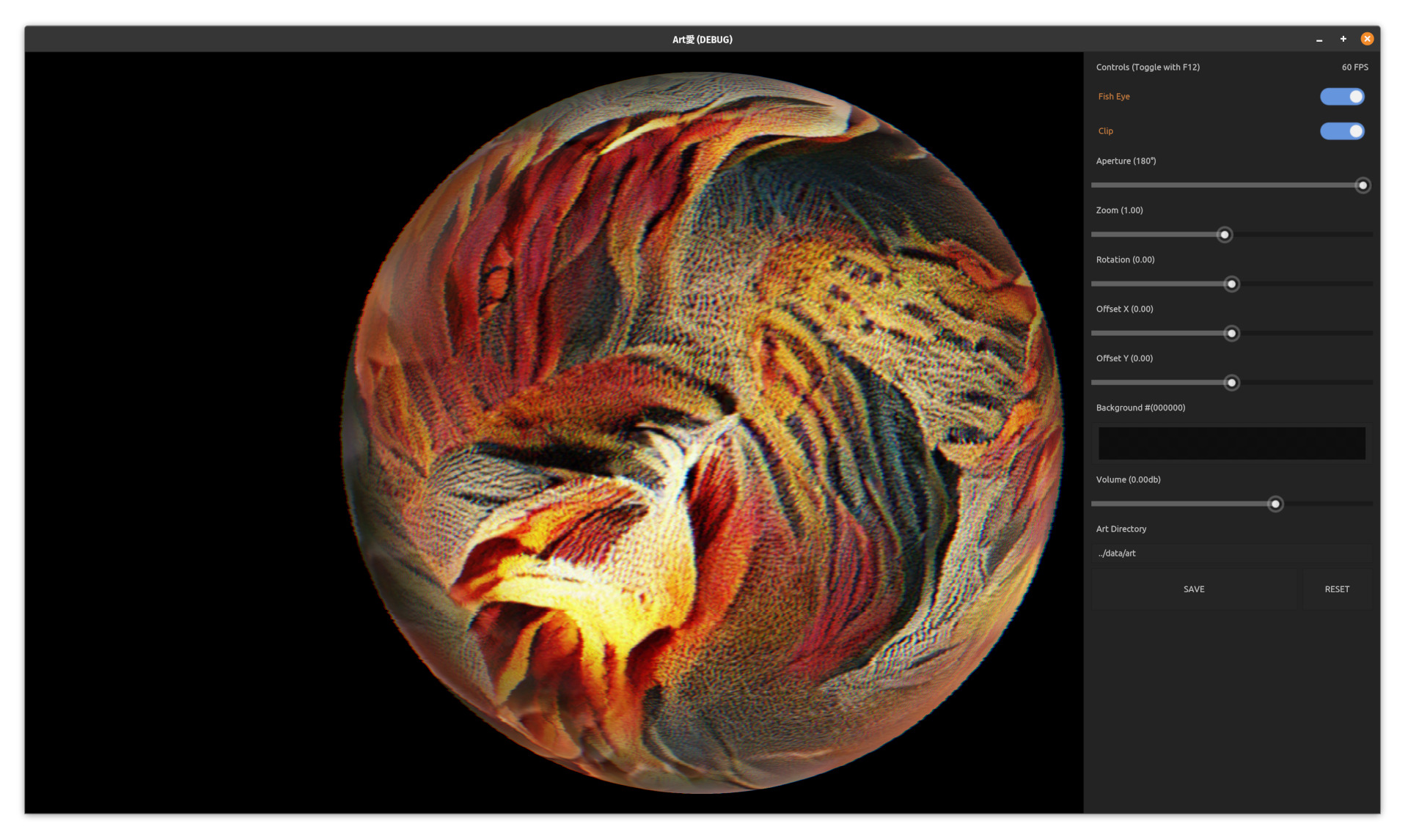Click the 60 FPS counter
Viewport: 1408px width, 840px height.
pyautogui.click(x=1354, y=67)
